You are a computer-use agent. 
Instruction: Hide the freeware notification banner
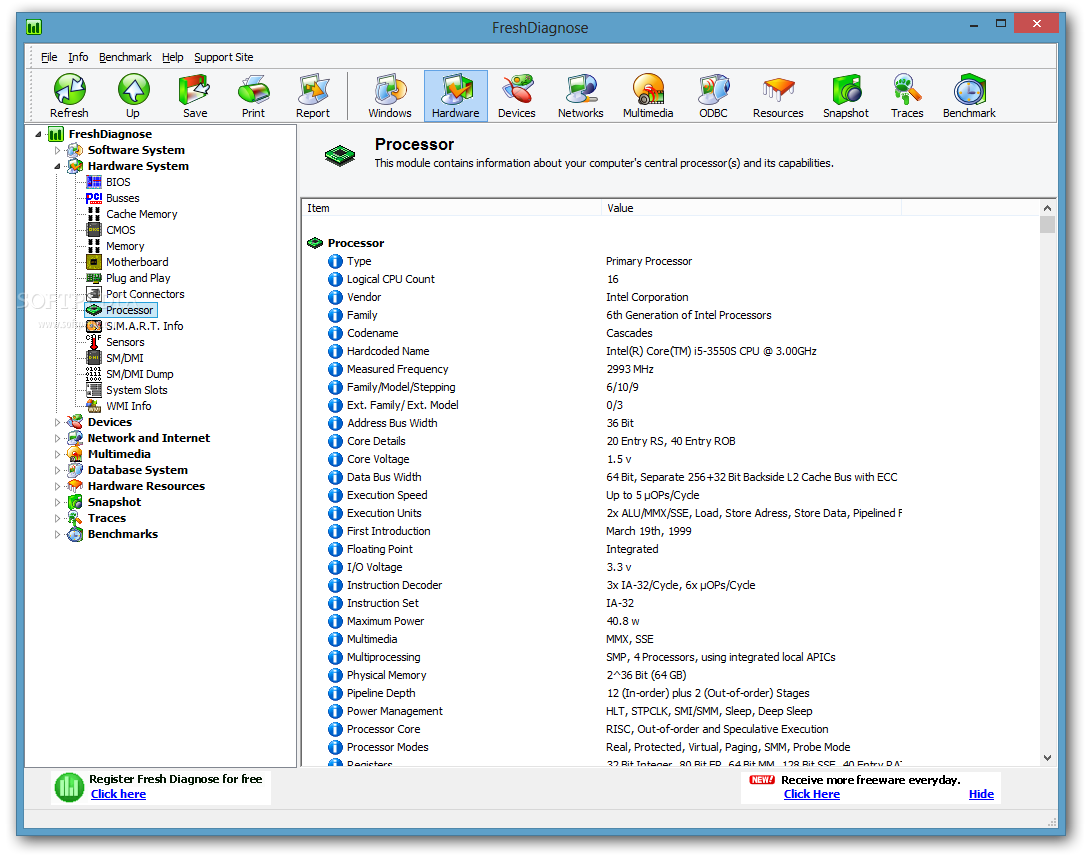(x=981, y=794)
